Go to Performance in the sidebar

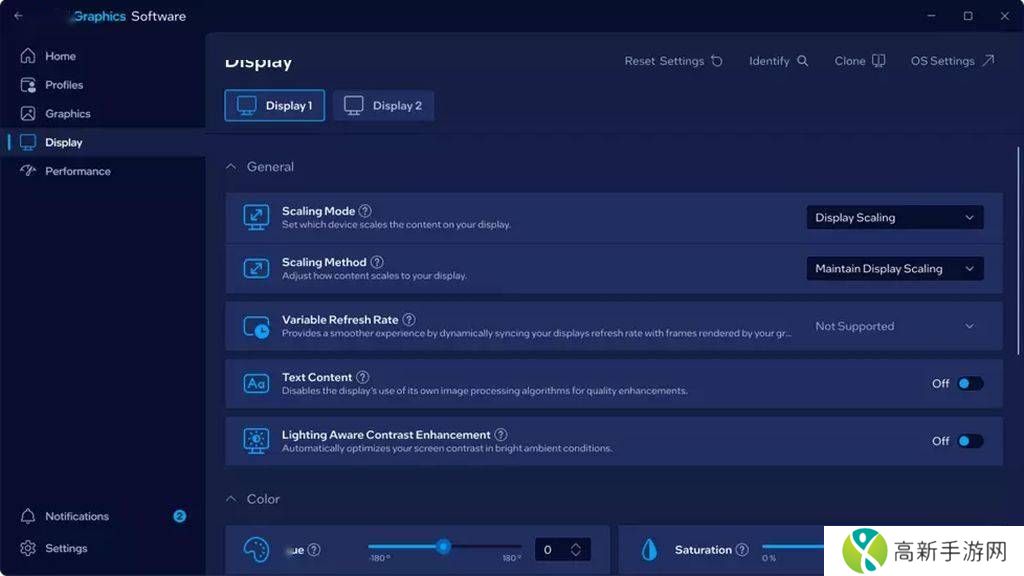click(x=77, y=171)
